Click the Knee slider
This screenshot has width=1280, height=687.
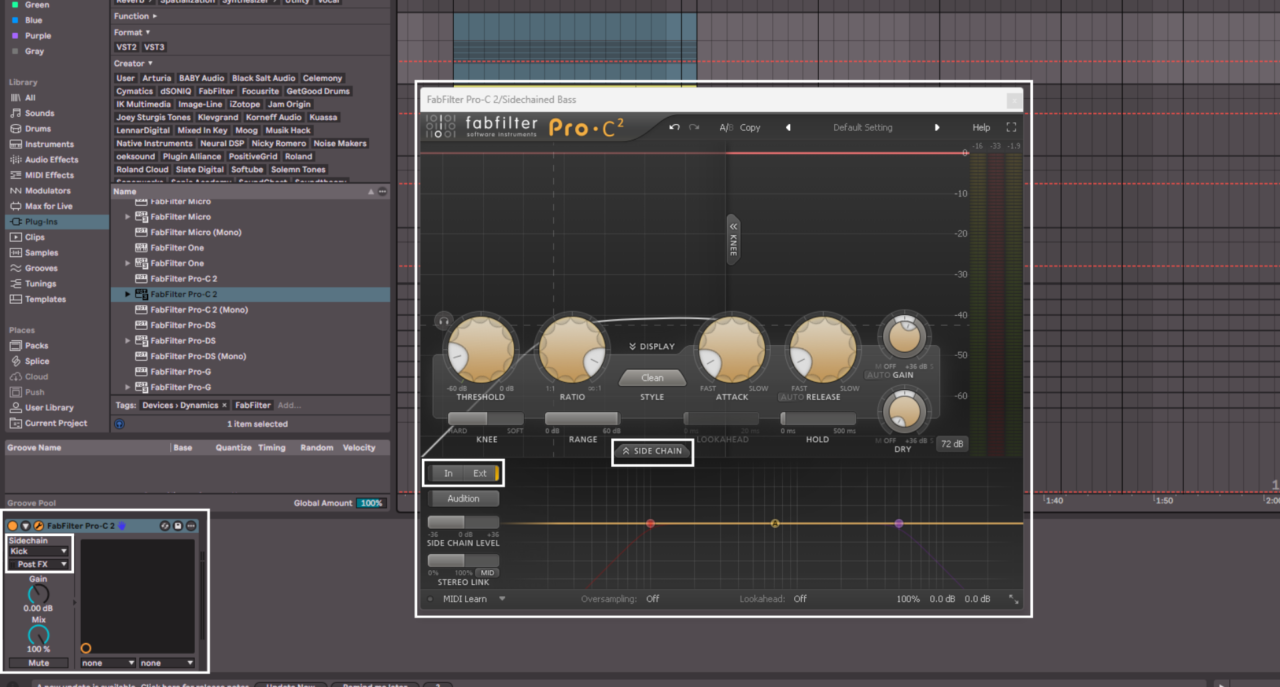[486, 419]
